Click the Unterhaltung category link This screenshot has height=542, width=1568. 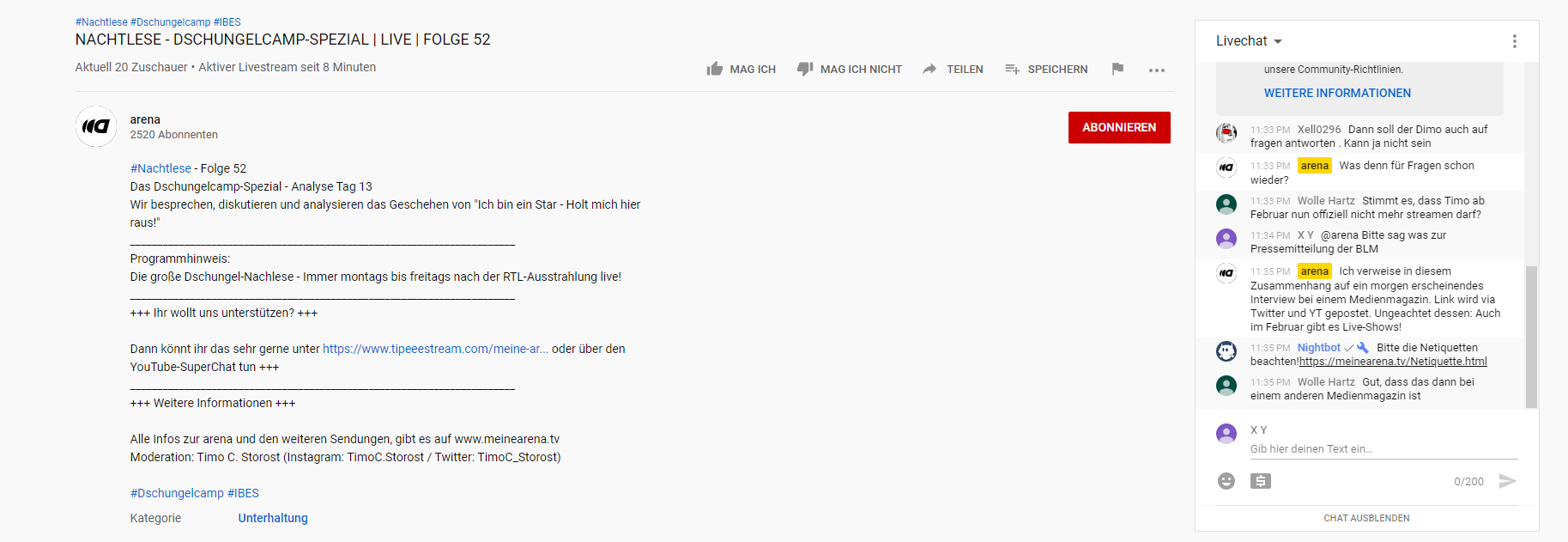[x=273, y=518]
